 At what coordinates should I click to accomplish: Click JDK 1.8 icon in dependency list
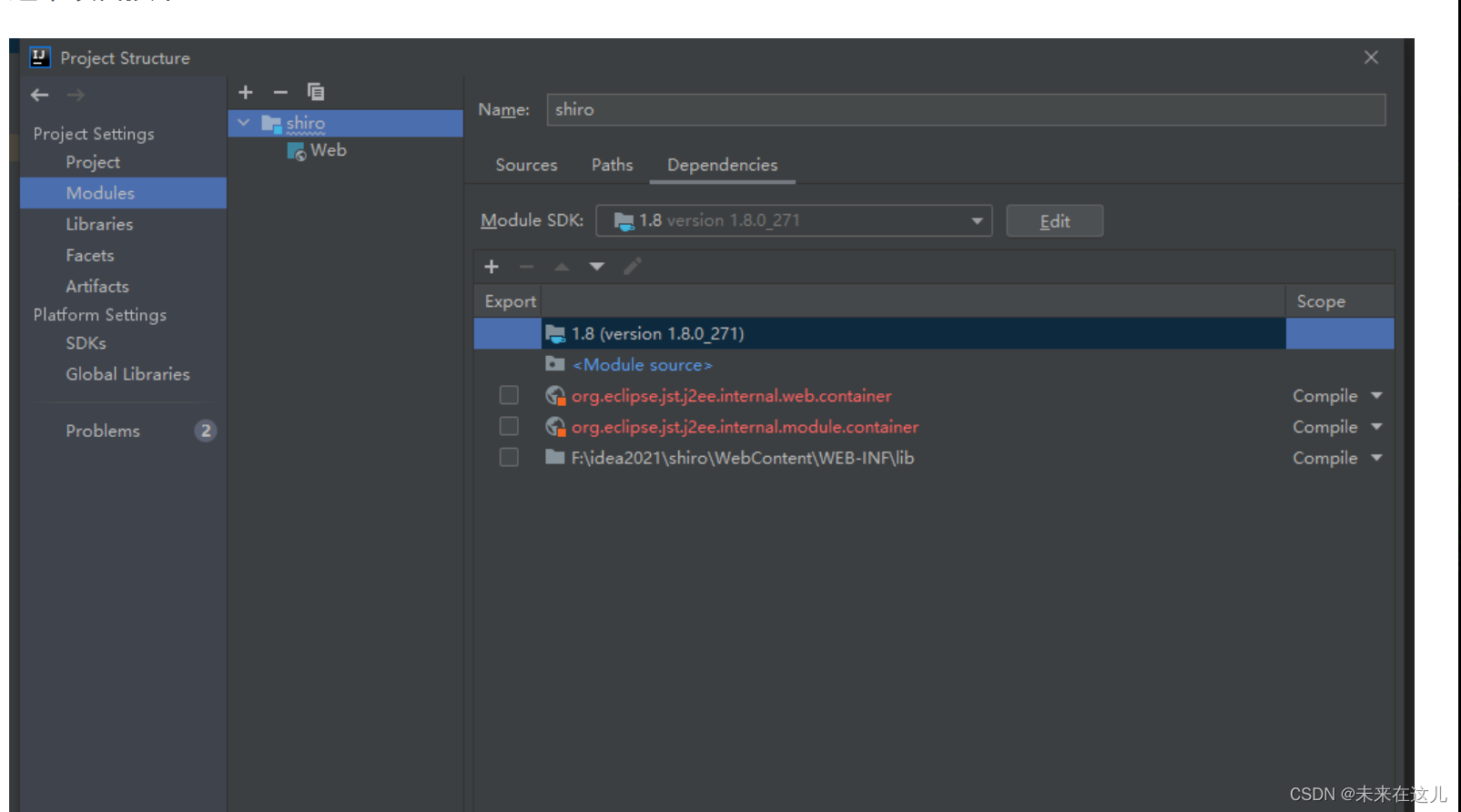(555, 334)
